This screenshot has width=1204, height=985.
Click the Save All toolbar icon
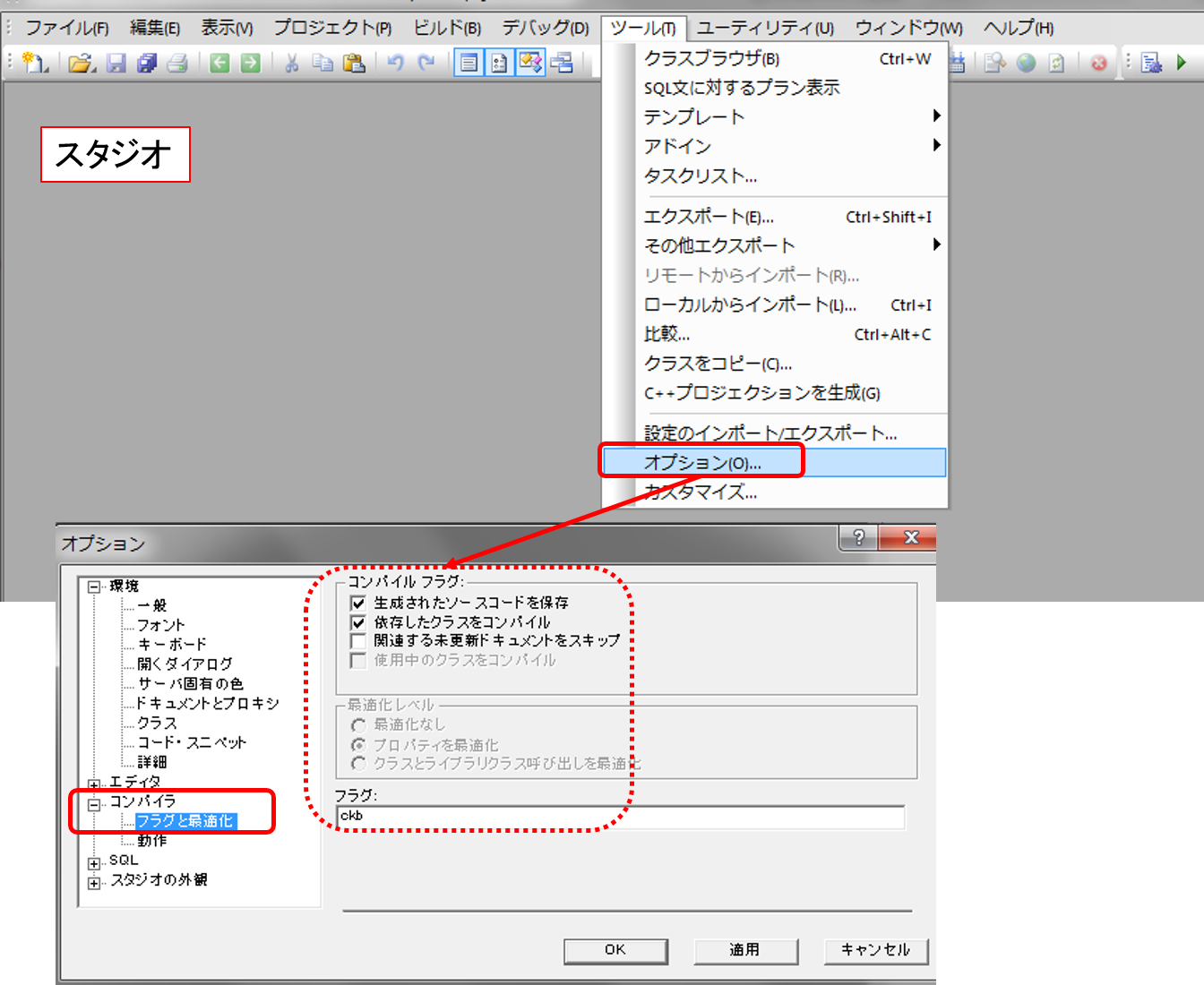pos(147,63)
